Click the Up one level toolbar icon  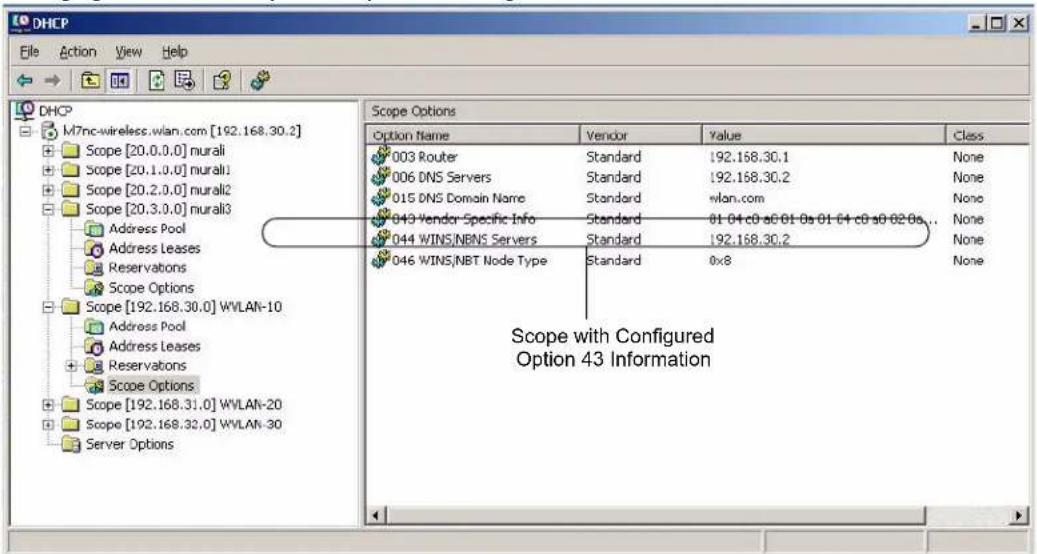90,81
